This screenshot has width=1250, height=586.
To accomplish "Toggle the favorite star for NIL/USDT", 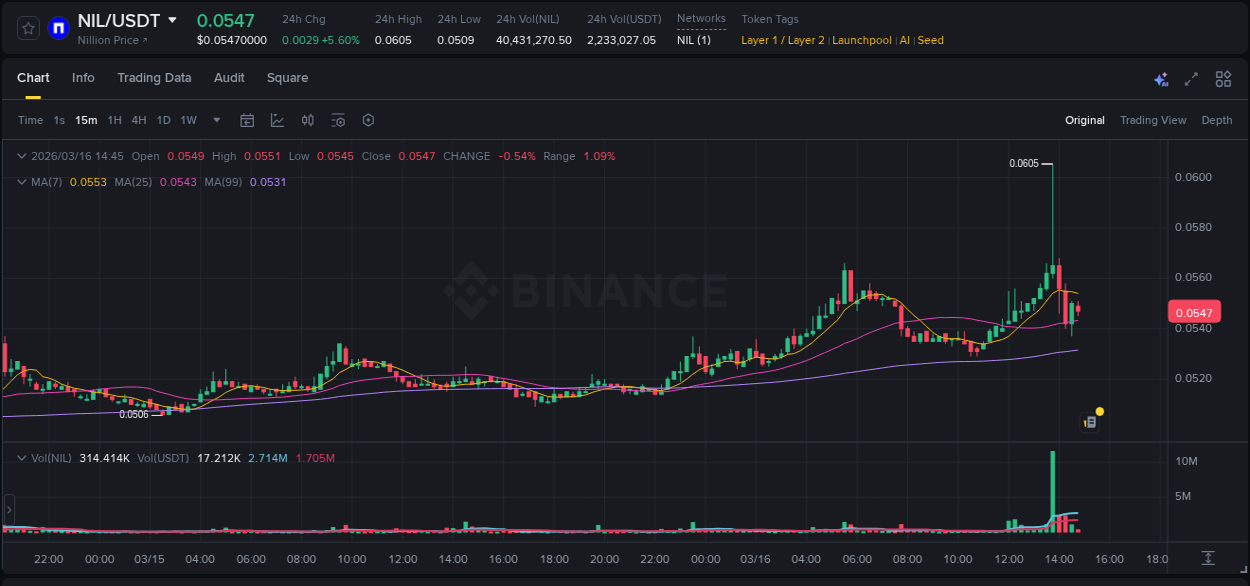I will coord(27,28).
